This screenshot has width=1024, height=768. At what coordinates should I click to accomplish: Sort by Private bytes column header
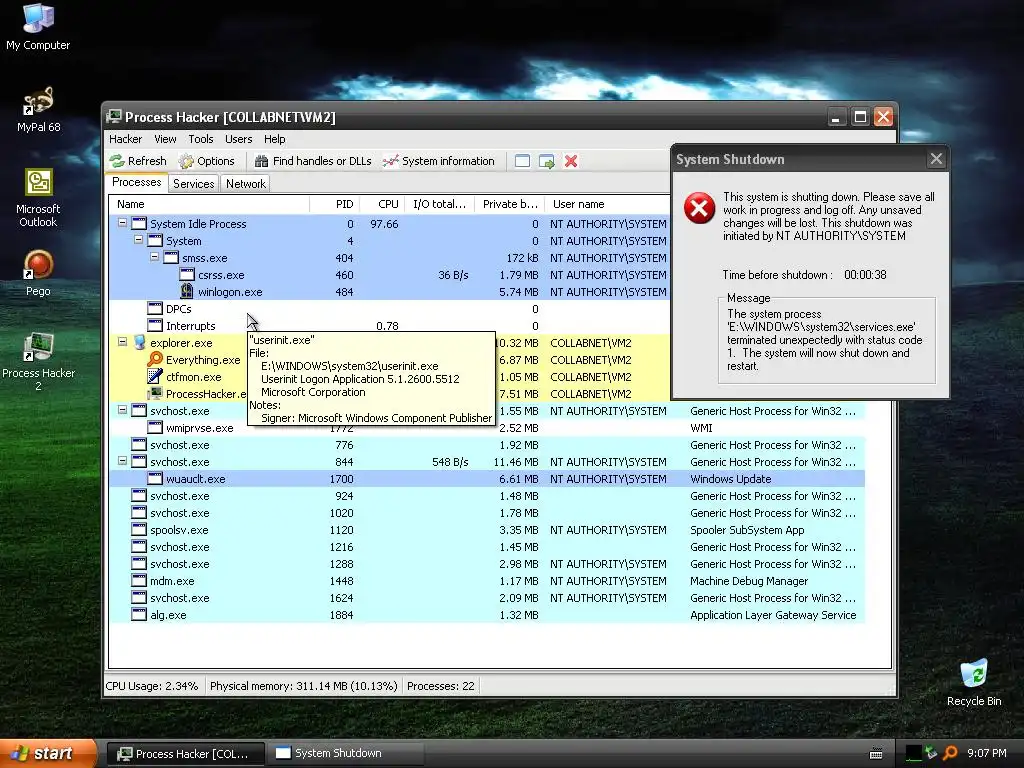point(509,204)
